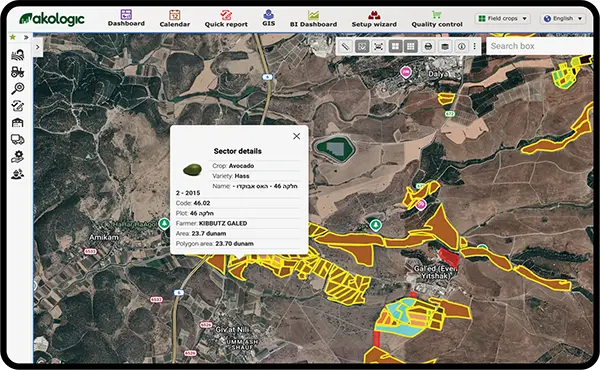Click the Sector details heading
Screen dimensions: 600x370
tap(238, 151)
